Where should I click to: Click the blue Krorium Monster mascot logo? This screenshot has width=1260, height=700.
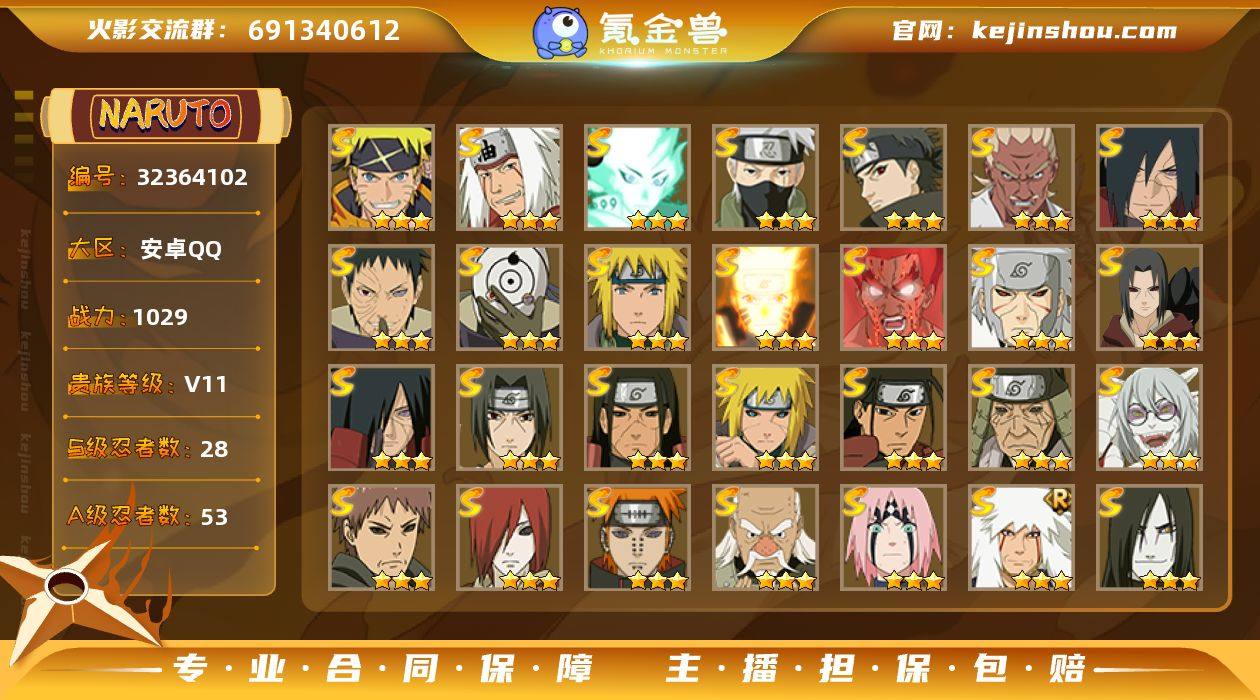pyautogui.click(x=560, y=32)
